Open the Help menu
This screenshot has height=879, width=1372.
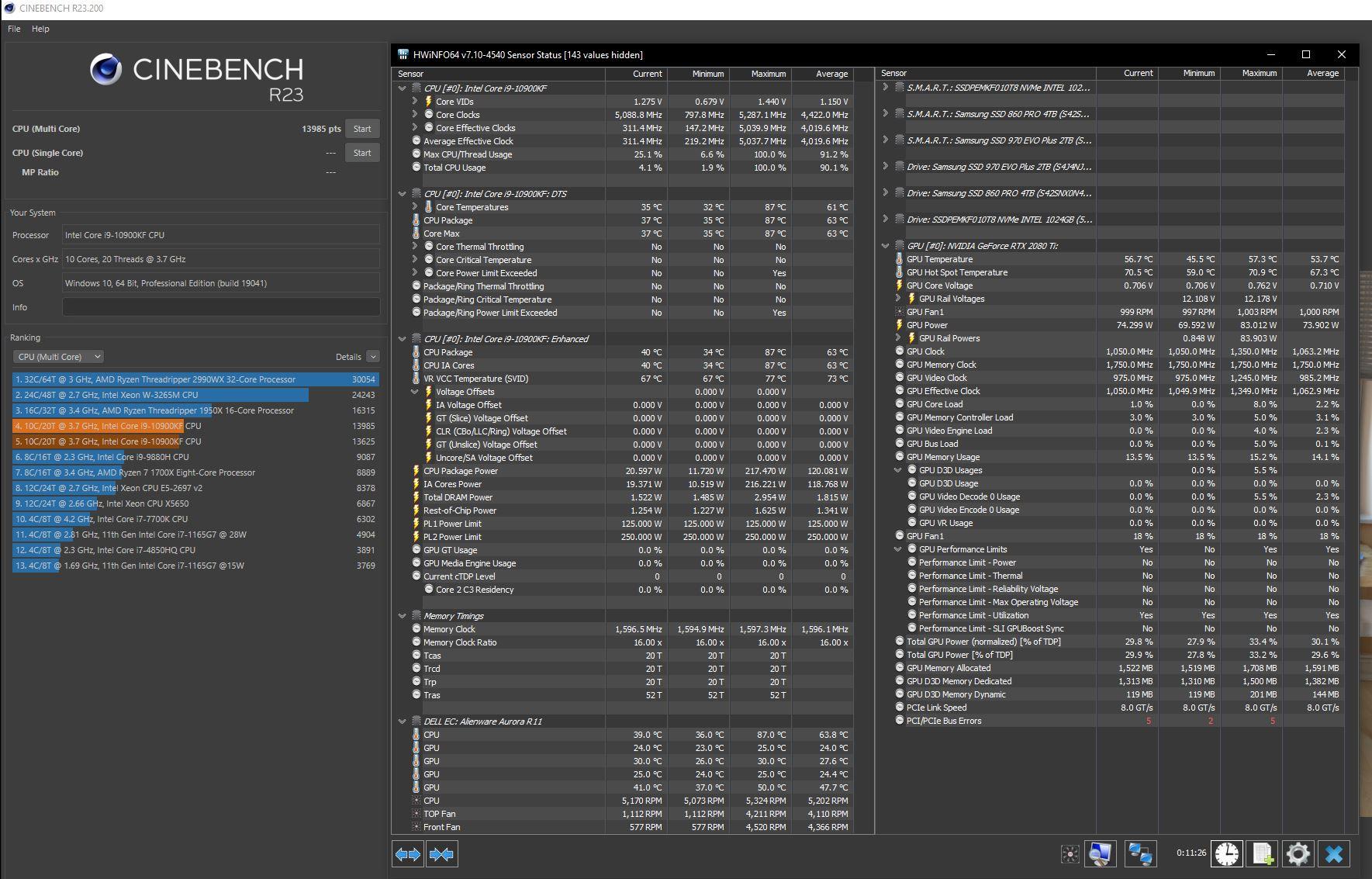(40, 29)
